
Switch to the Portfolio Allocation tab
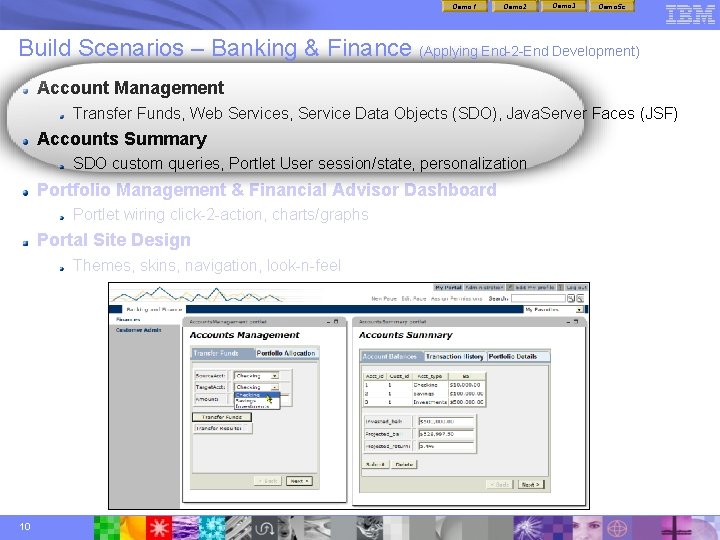286,353
